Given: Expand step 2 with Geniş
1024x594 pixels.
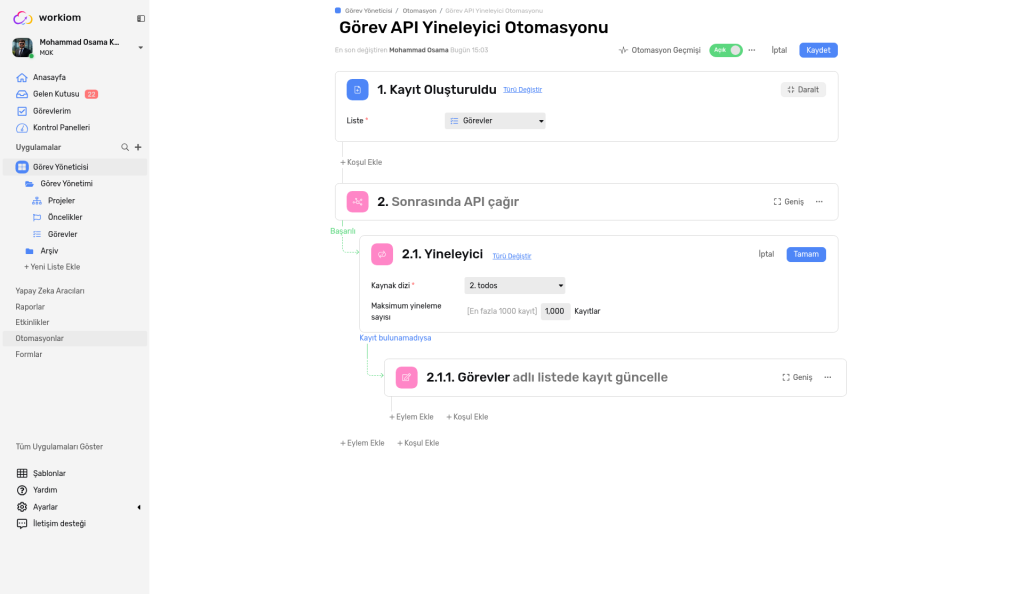Looking at the screenshot, I should click(789, 202).
